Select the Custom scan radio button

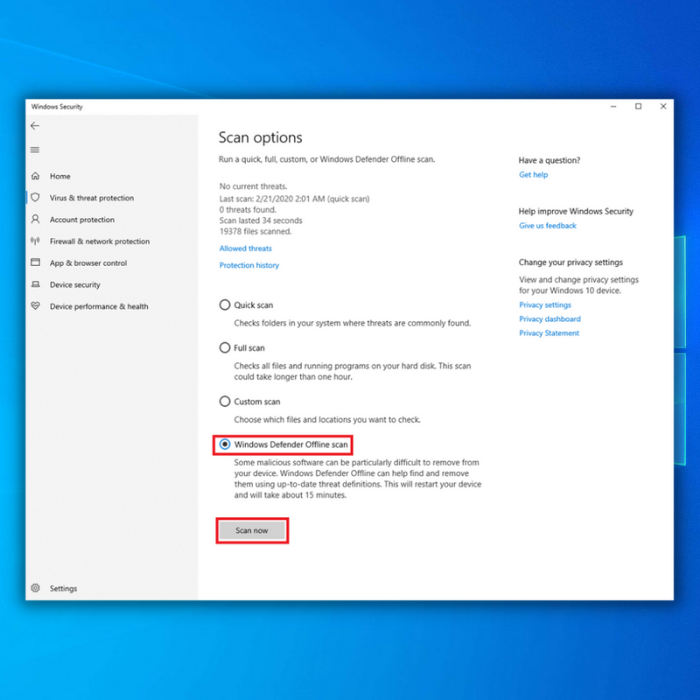tap(225, 401)
